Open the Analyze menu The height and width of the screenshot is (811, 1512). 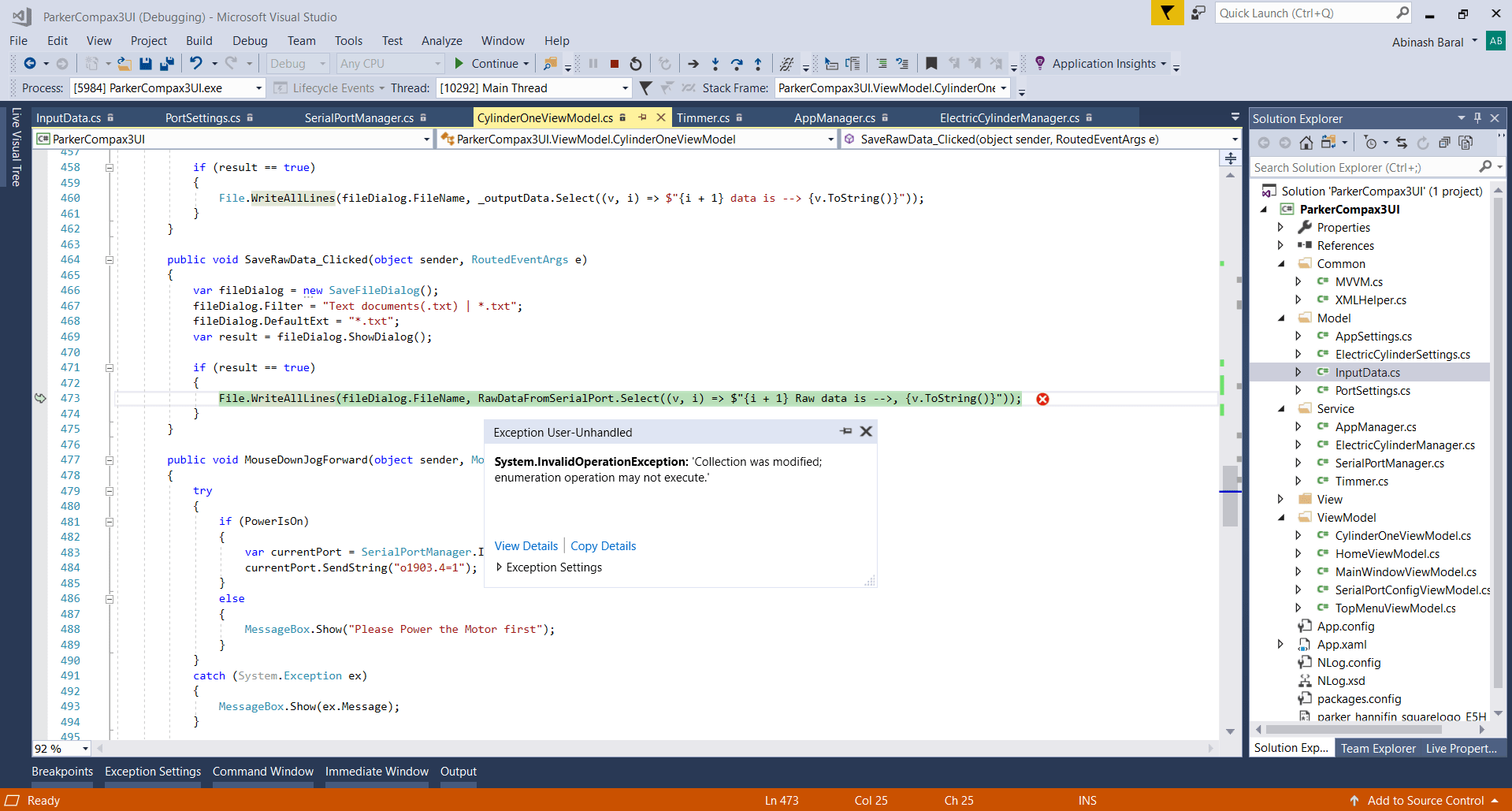442,41
